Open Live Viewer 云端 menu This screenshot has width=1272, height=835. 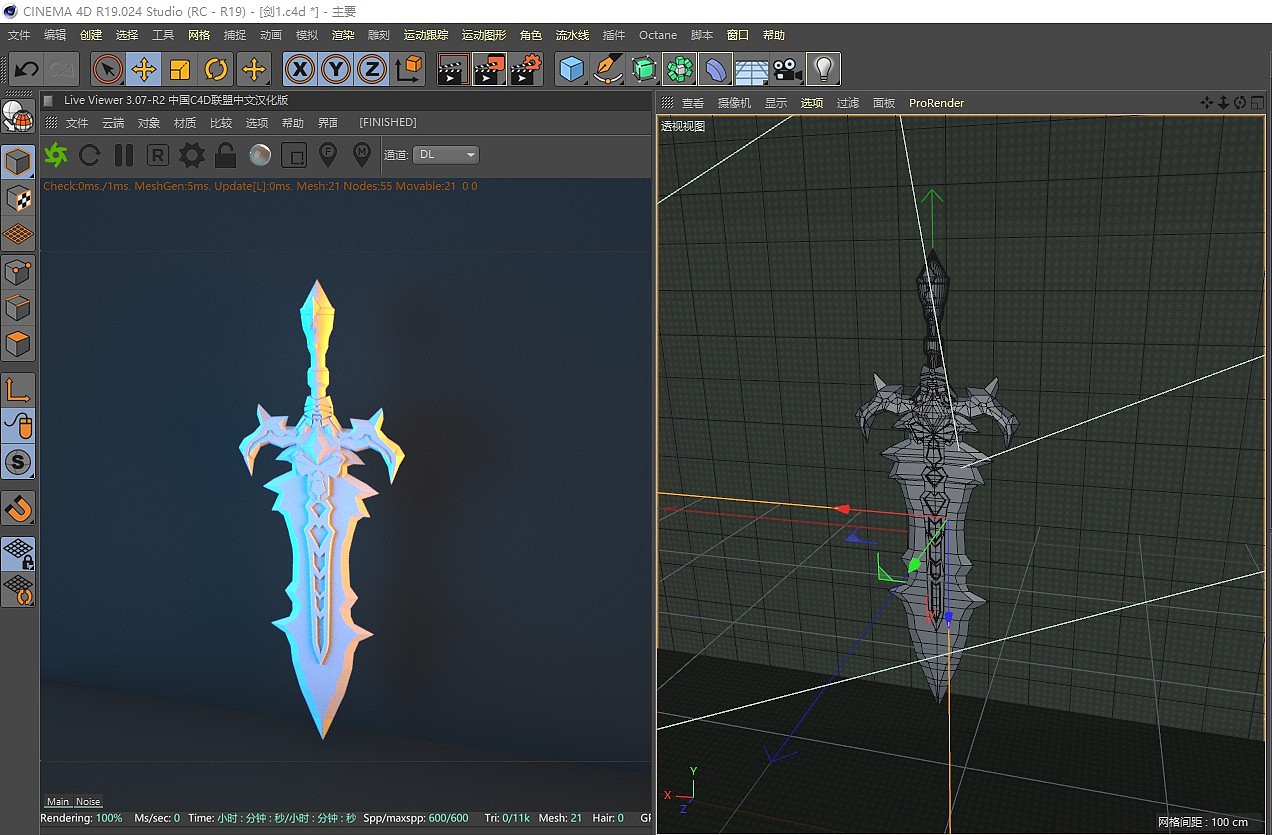pyautogui.click(x=113, y=123)
